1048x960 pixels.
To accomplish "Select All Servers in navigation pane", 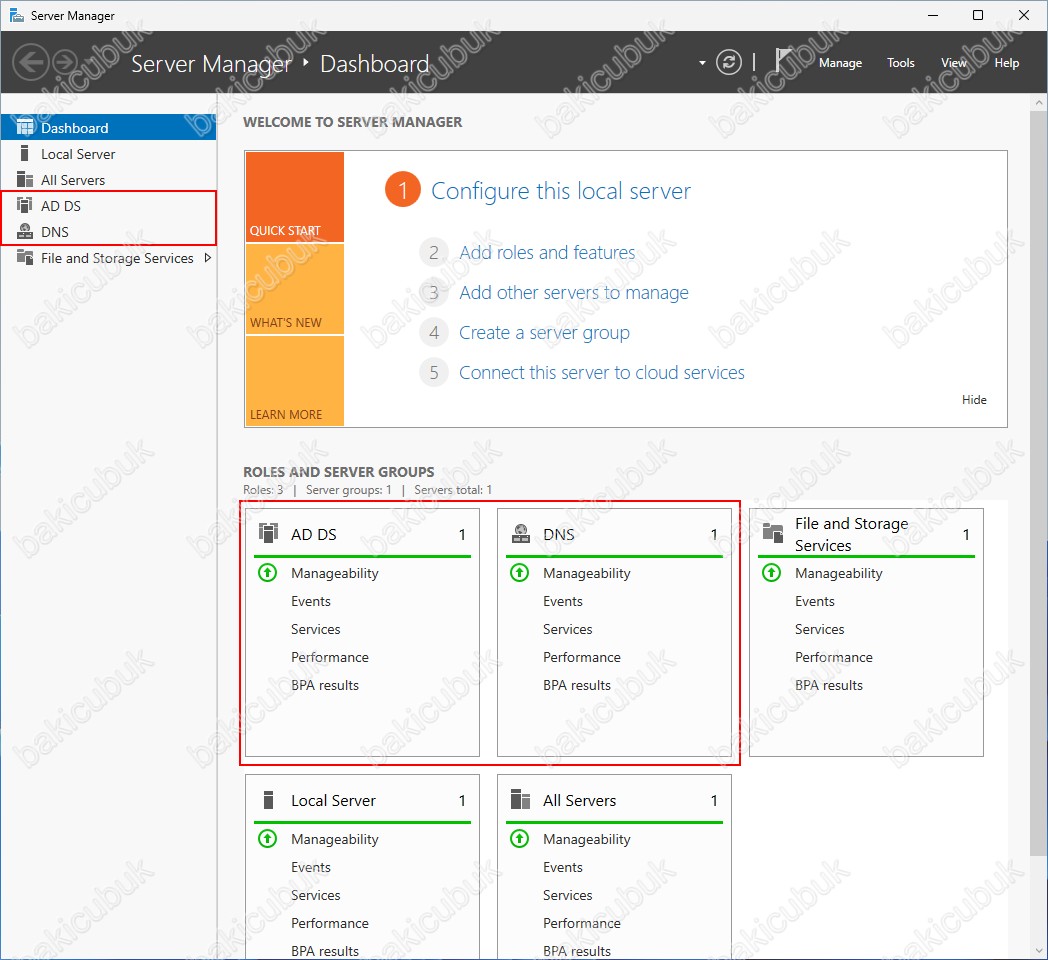I will [x=108, y=180].
